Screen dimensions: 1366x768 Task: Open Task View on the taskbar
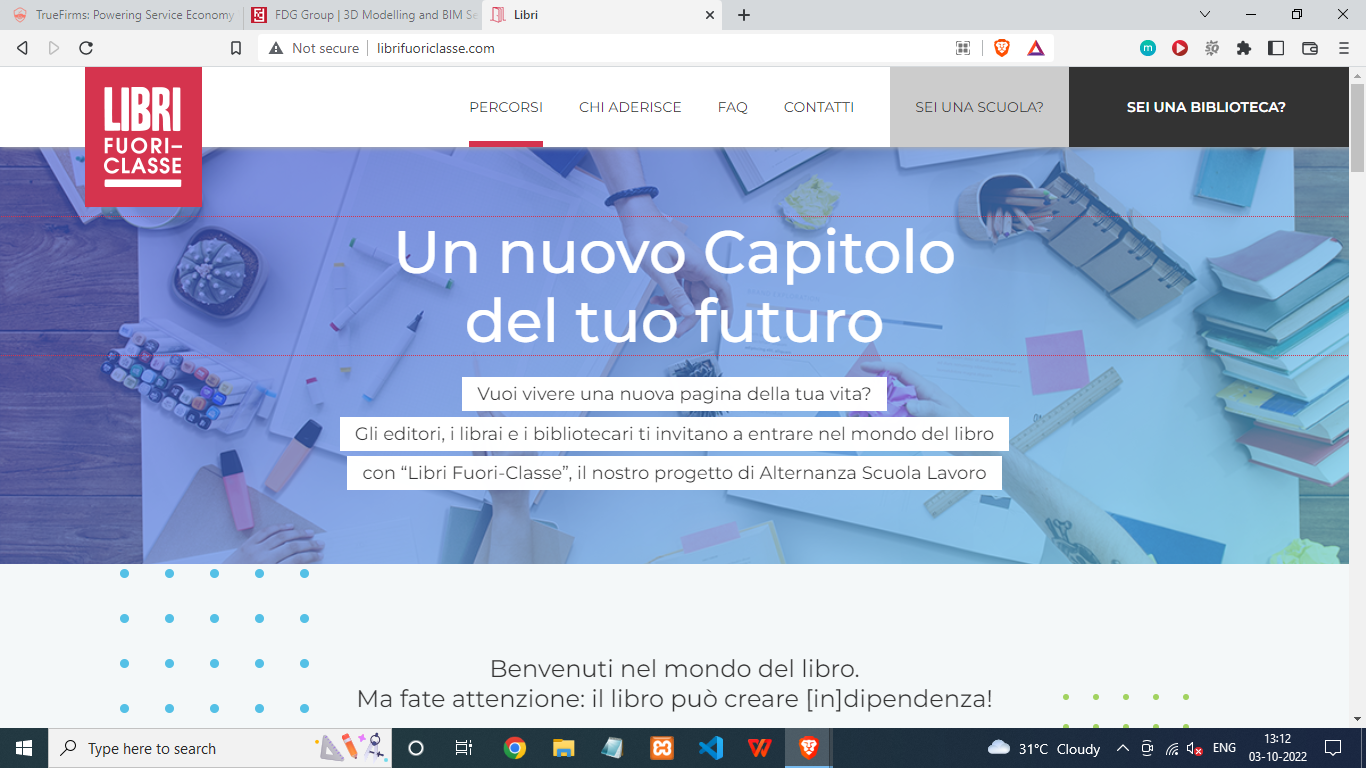464,748
